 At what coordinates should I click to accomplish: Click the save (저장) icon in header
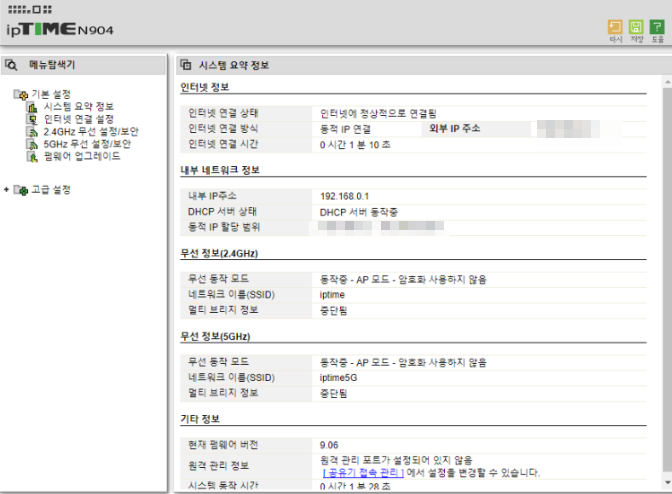(636, 27)
